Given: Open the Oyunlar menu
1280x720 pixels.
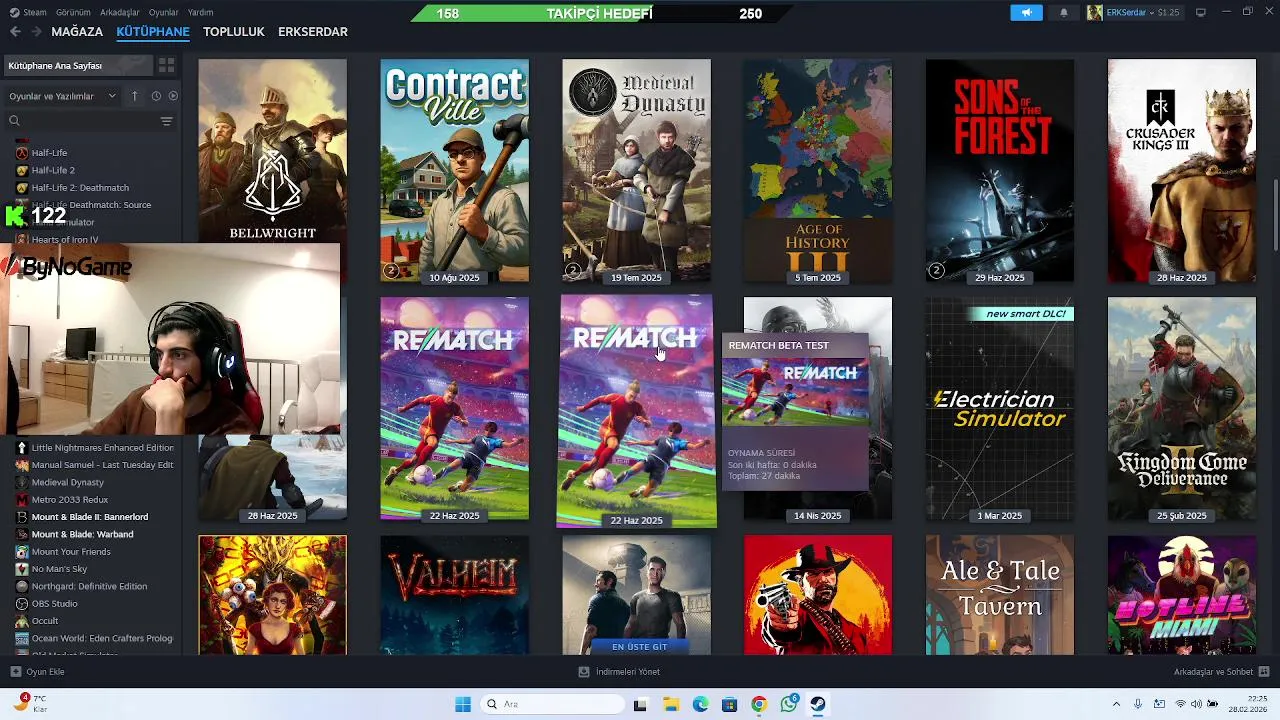Looking at the screenshot, I should tap(164, 12).
